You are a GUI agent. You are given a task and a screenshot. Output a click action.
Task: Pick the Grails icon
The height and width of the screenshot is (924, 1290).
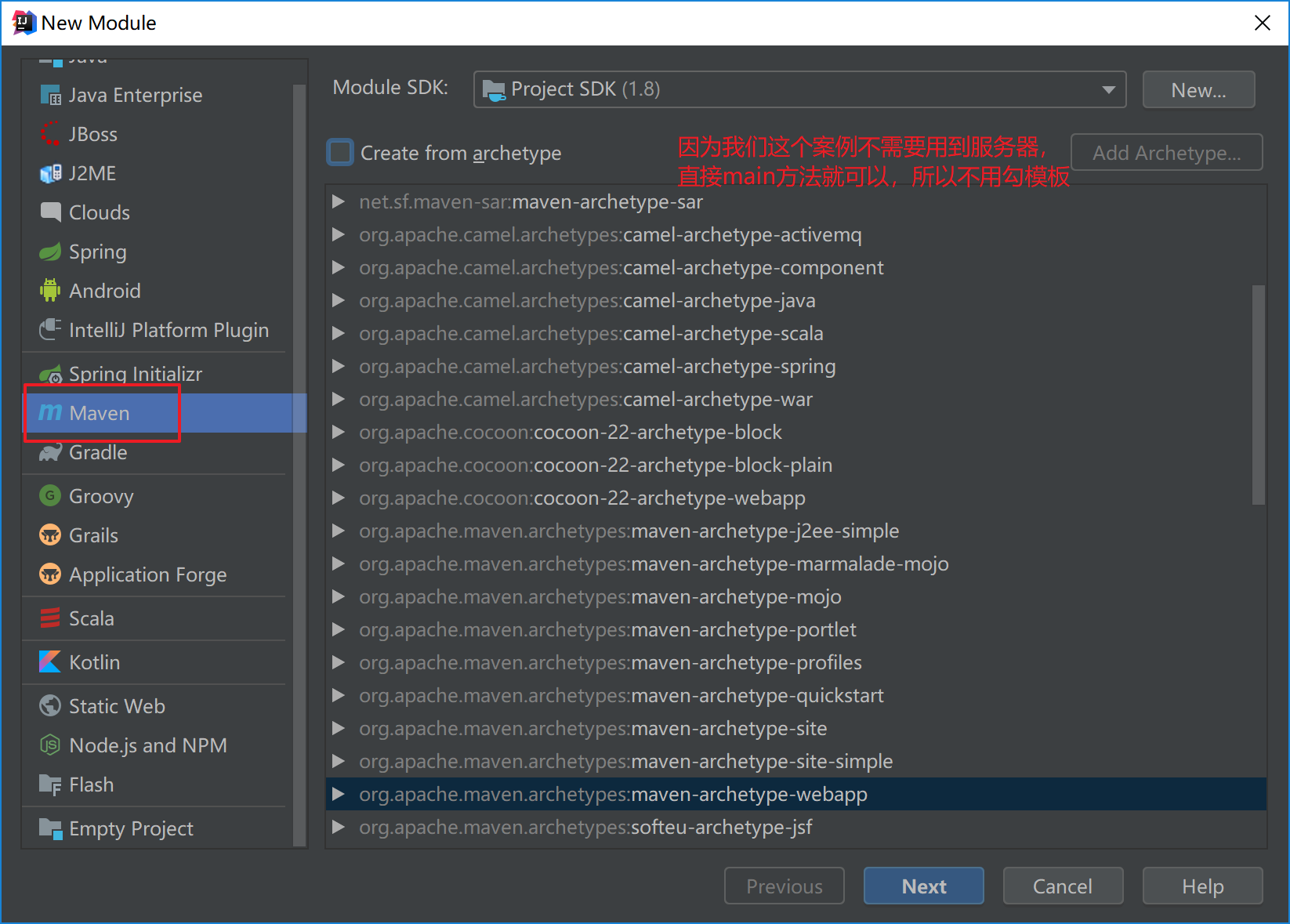coord(50,535)
